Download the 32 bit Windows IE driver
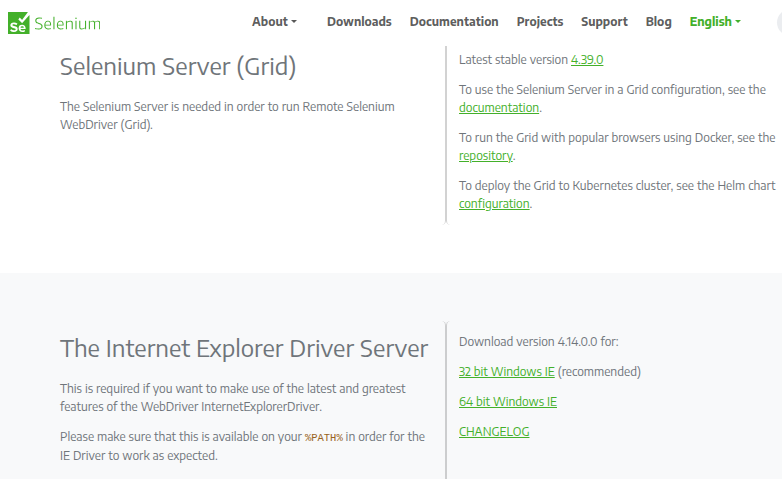782x479 pixels. point(507,372)
